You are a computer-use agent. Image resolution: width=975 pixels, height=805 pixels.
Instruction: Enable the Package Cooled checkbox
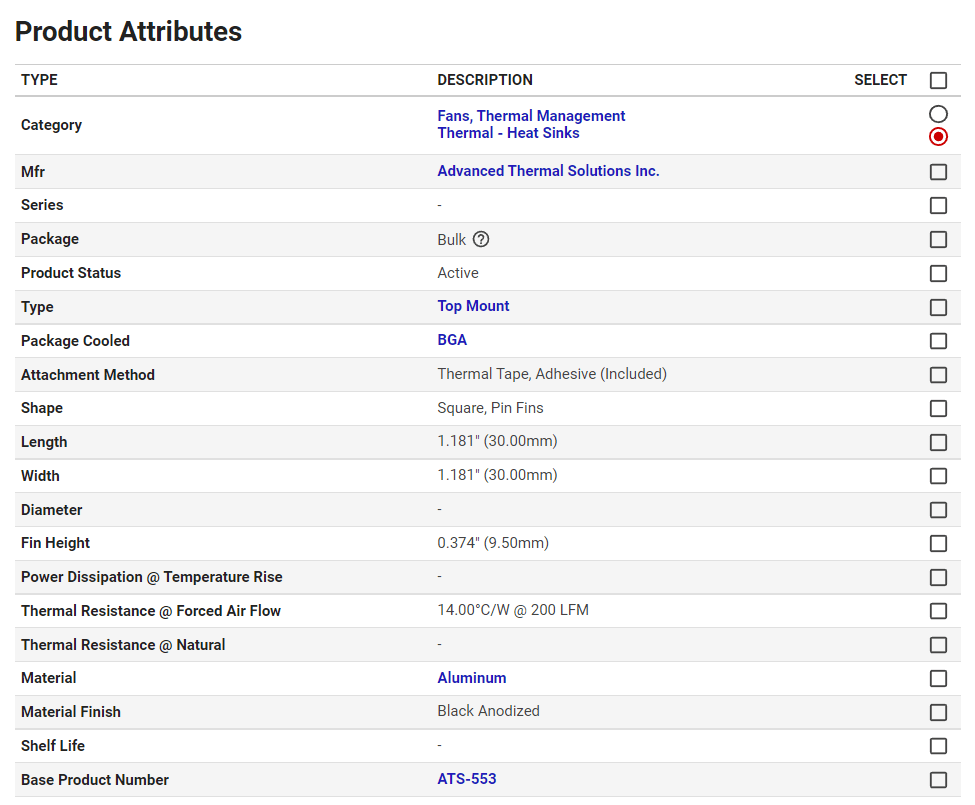coord(938,341)
